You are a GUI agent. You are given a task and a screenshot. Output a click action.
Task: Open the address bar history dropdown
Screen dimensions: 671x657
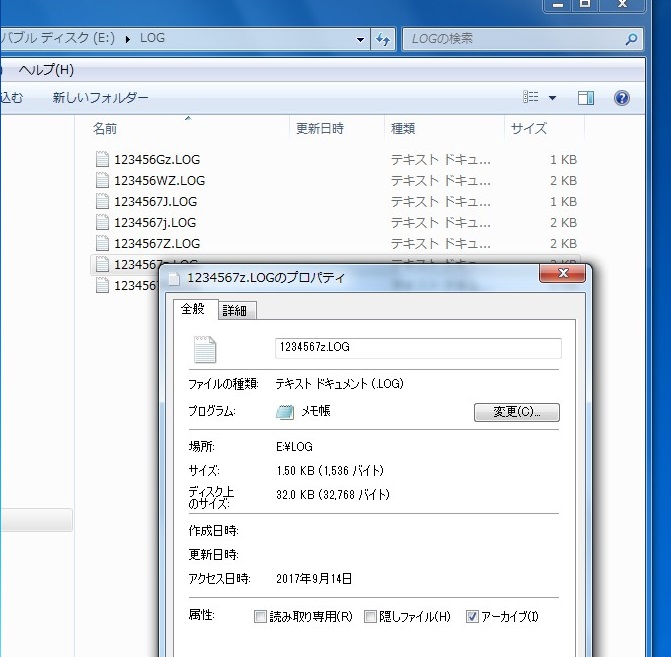tap(361, 40)
